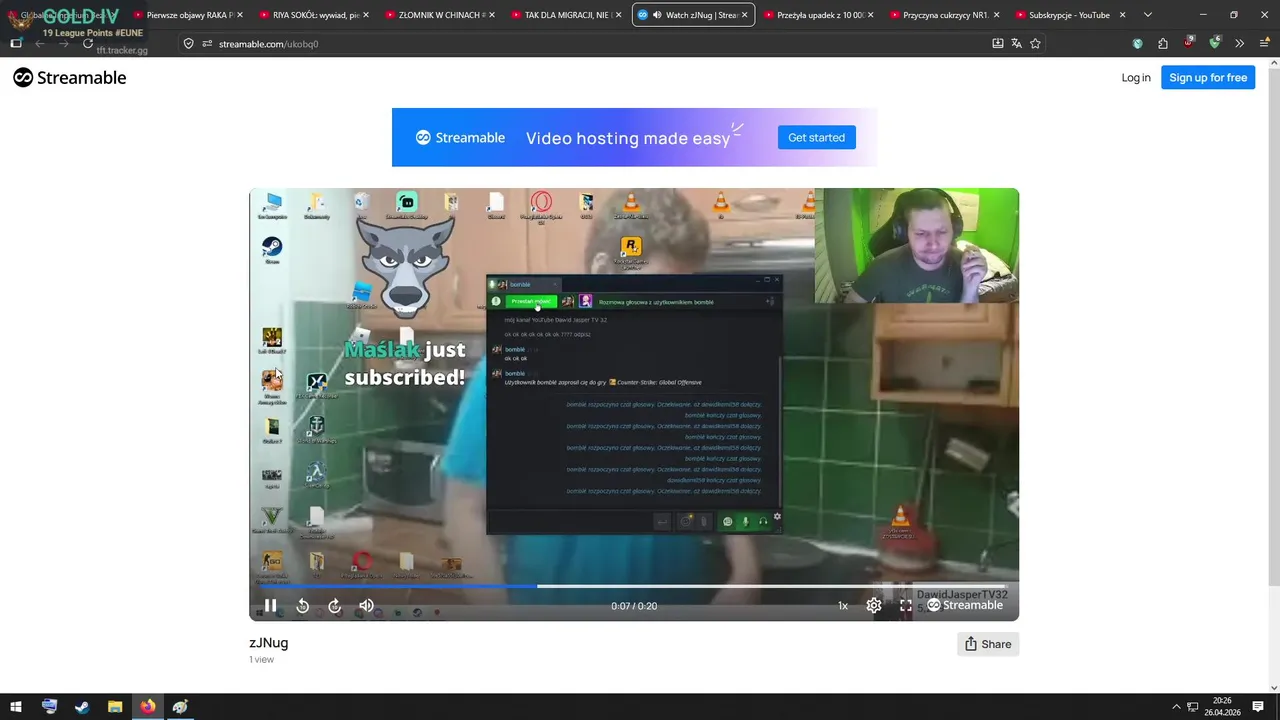Click the video progress bar
Viewport: 1280px width, 720px height.
634,586
